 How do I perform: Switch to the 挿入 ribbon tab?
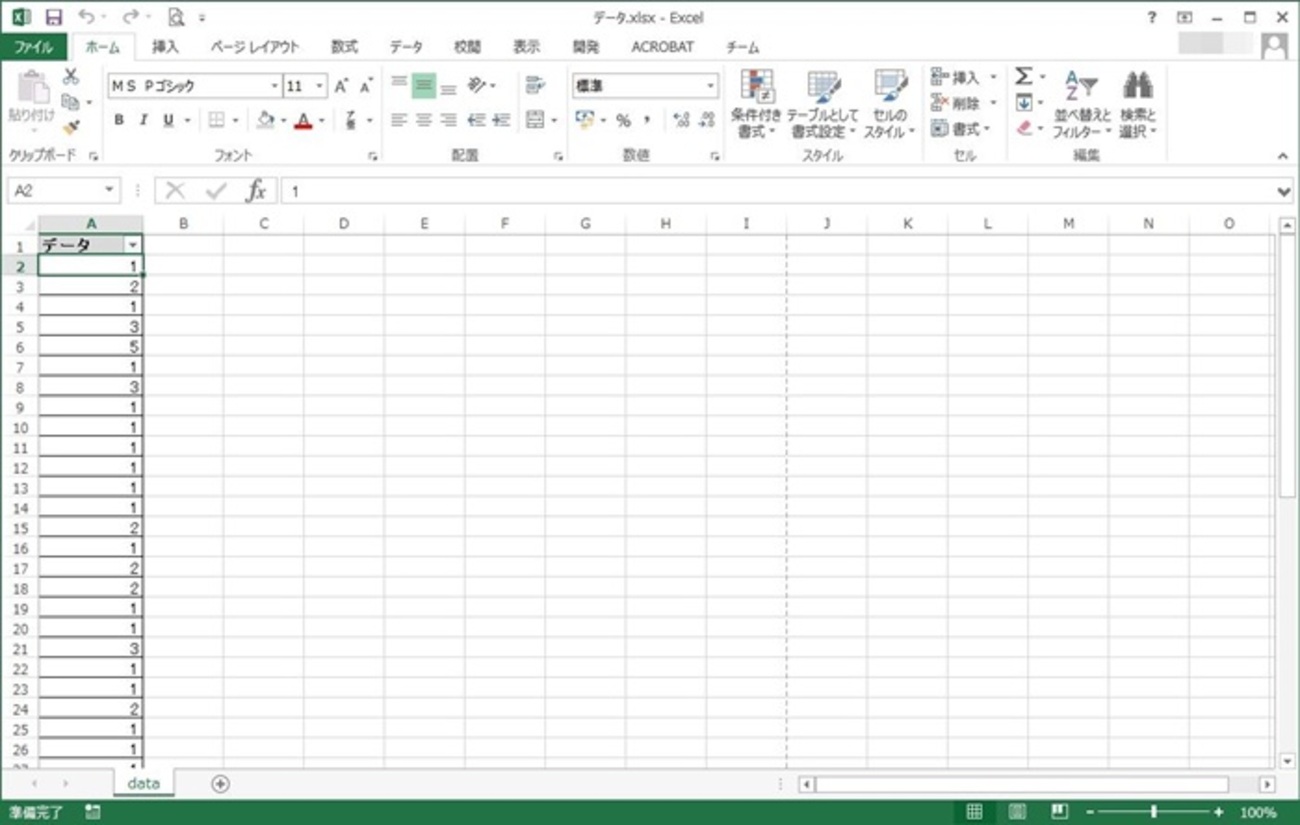pyautogui.click(x=165, y=47)
